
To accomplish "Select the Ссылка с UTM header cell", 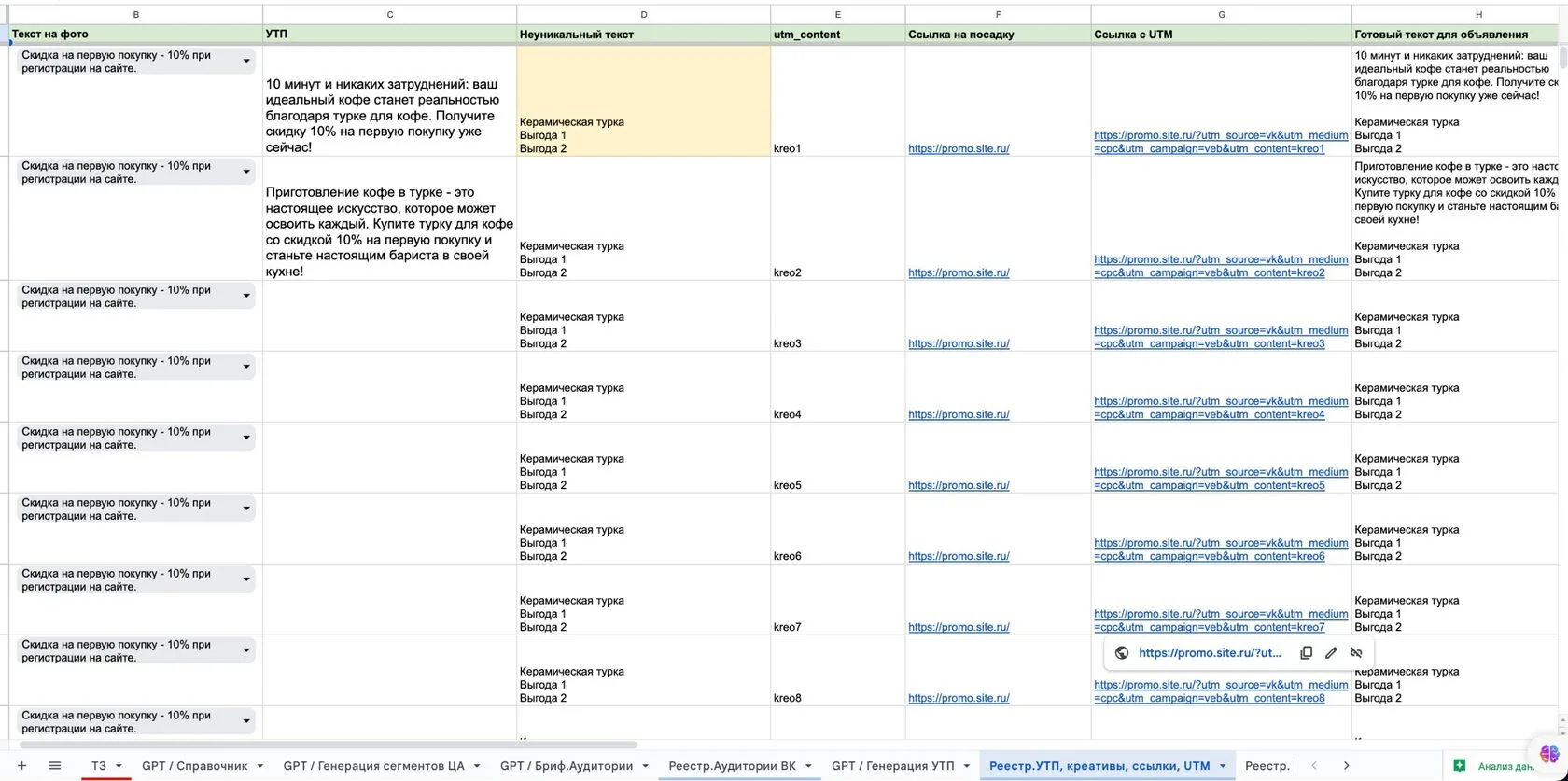I will (x=1221, y=35).
